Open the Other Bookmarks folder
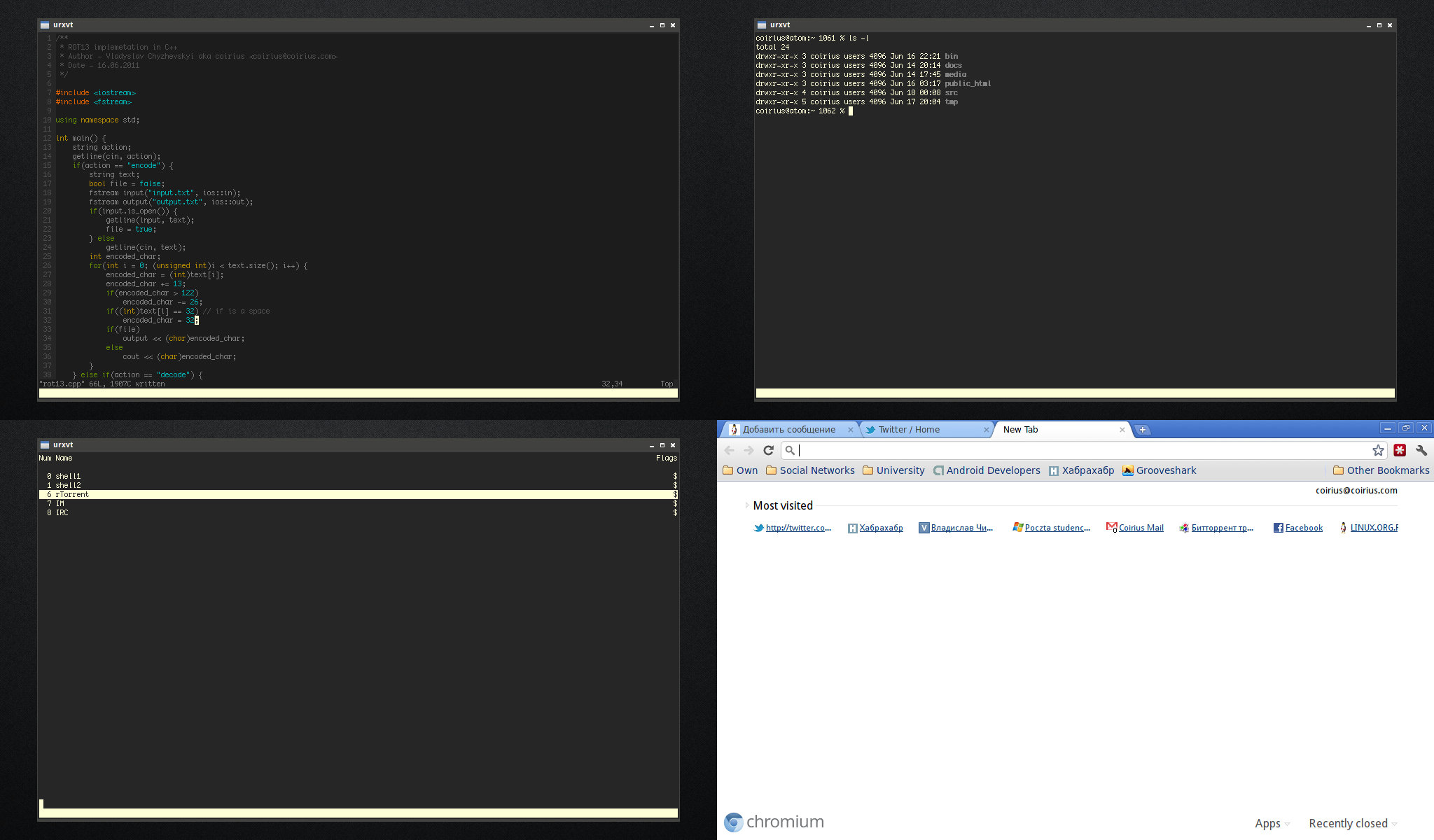The image size is (1434, 840). 1381,470
